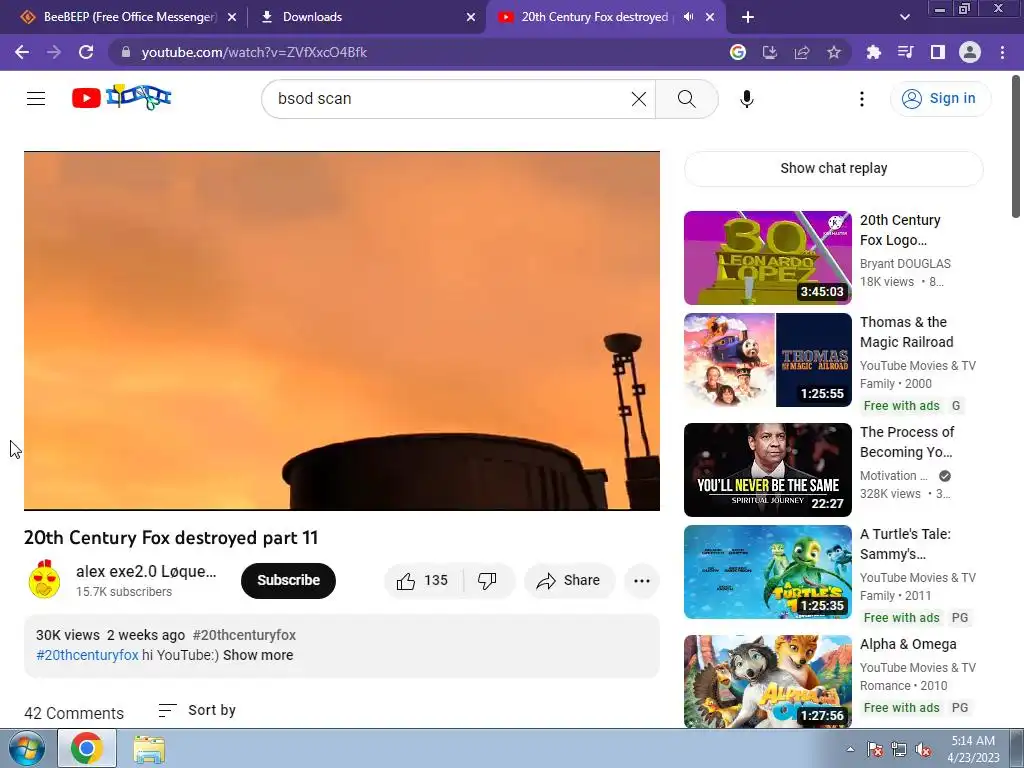
Task: Open Action Center flag tray icon
Action: pyautogui.click(x=875, y=749)
